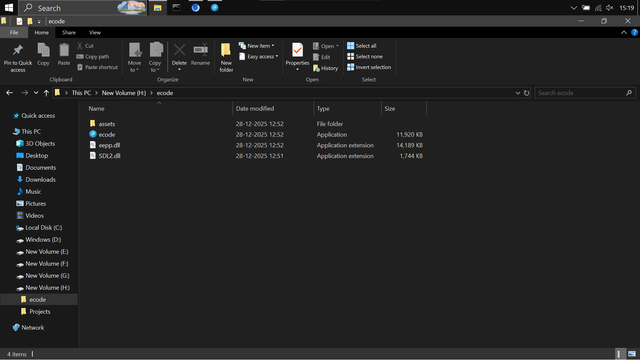Screen dimensions: 640x360
Task: Click New Volume (H:) in address path
Action: [x=124, y=93]
